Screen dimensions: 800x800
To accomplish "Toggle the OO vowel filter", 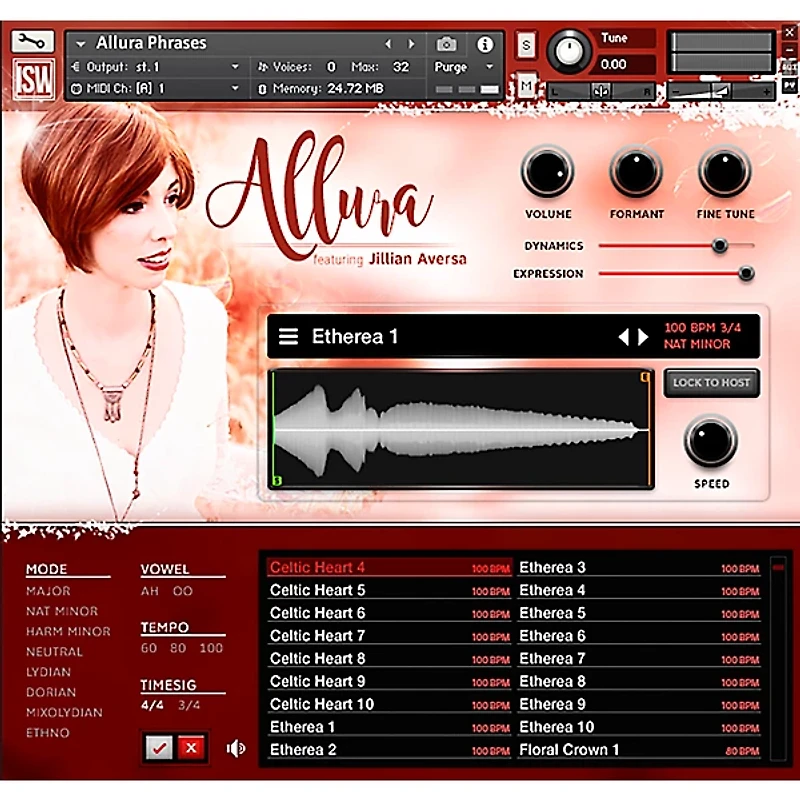I will point(182,591).
